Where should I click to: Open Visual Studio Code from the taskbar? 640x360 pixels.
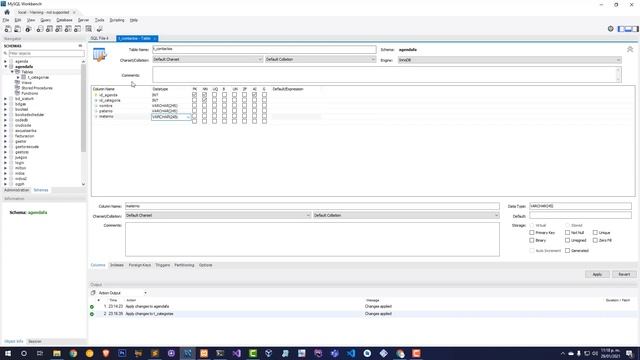click(x=351, y=353)
